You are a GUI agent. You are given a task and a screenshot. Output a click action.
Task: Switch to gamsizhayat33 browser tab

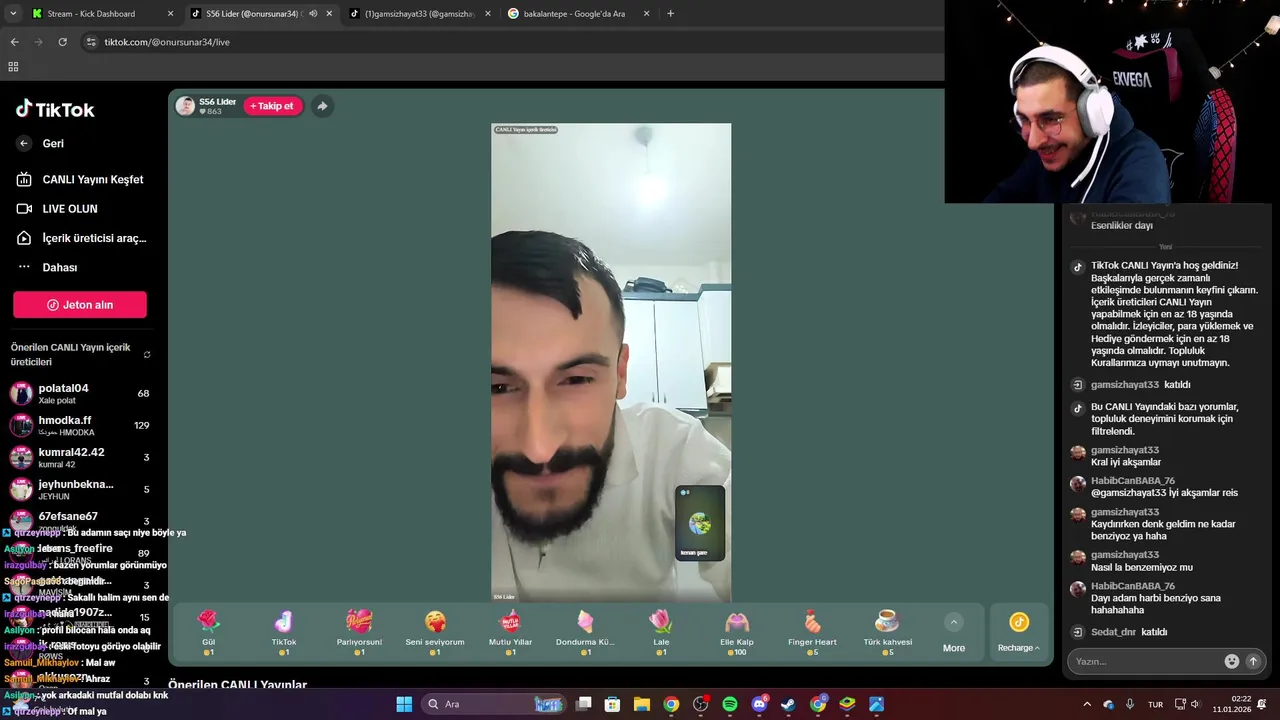point(420,14)
